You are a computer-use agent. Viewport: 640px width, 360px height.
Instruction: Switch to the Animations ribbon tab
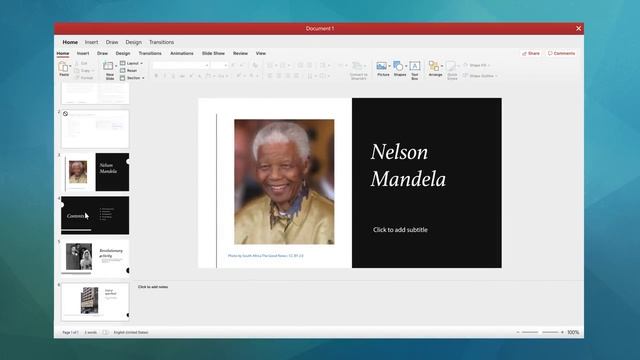coord(182,53)
